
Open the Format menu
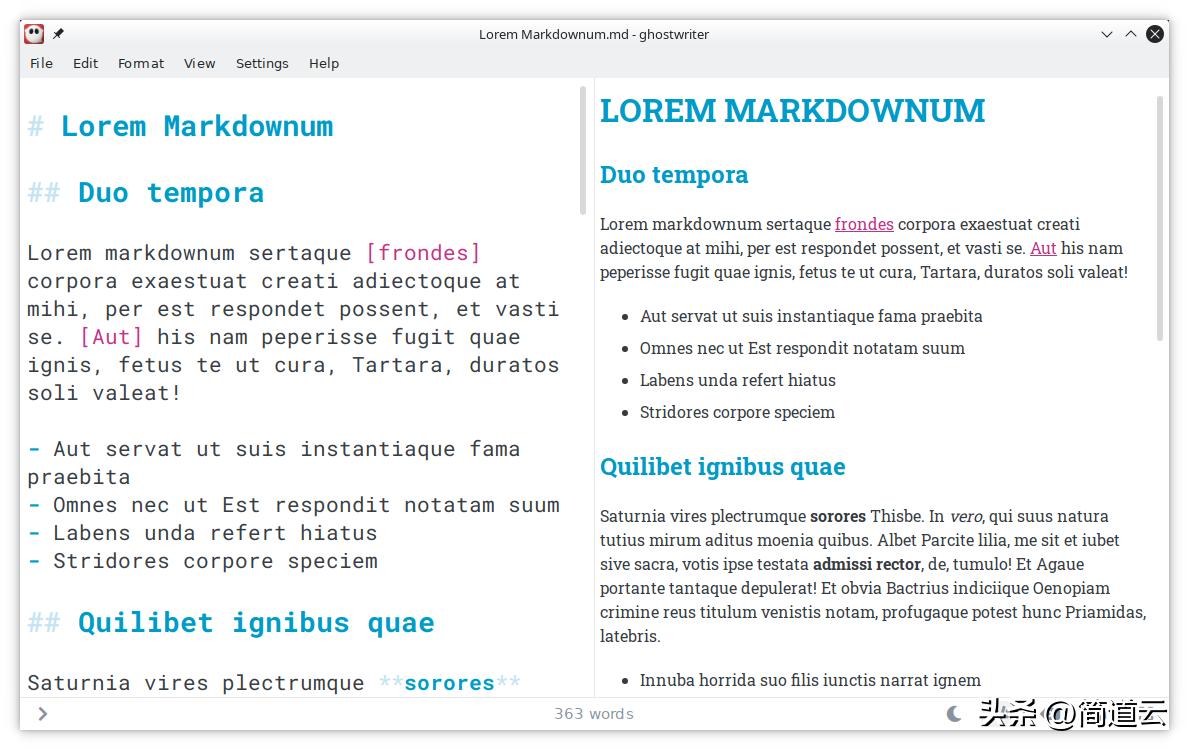pyautogui.click(x=140, y=63)
